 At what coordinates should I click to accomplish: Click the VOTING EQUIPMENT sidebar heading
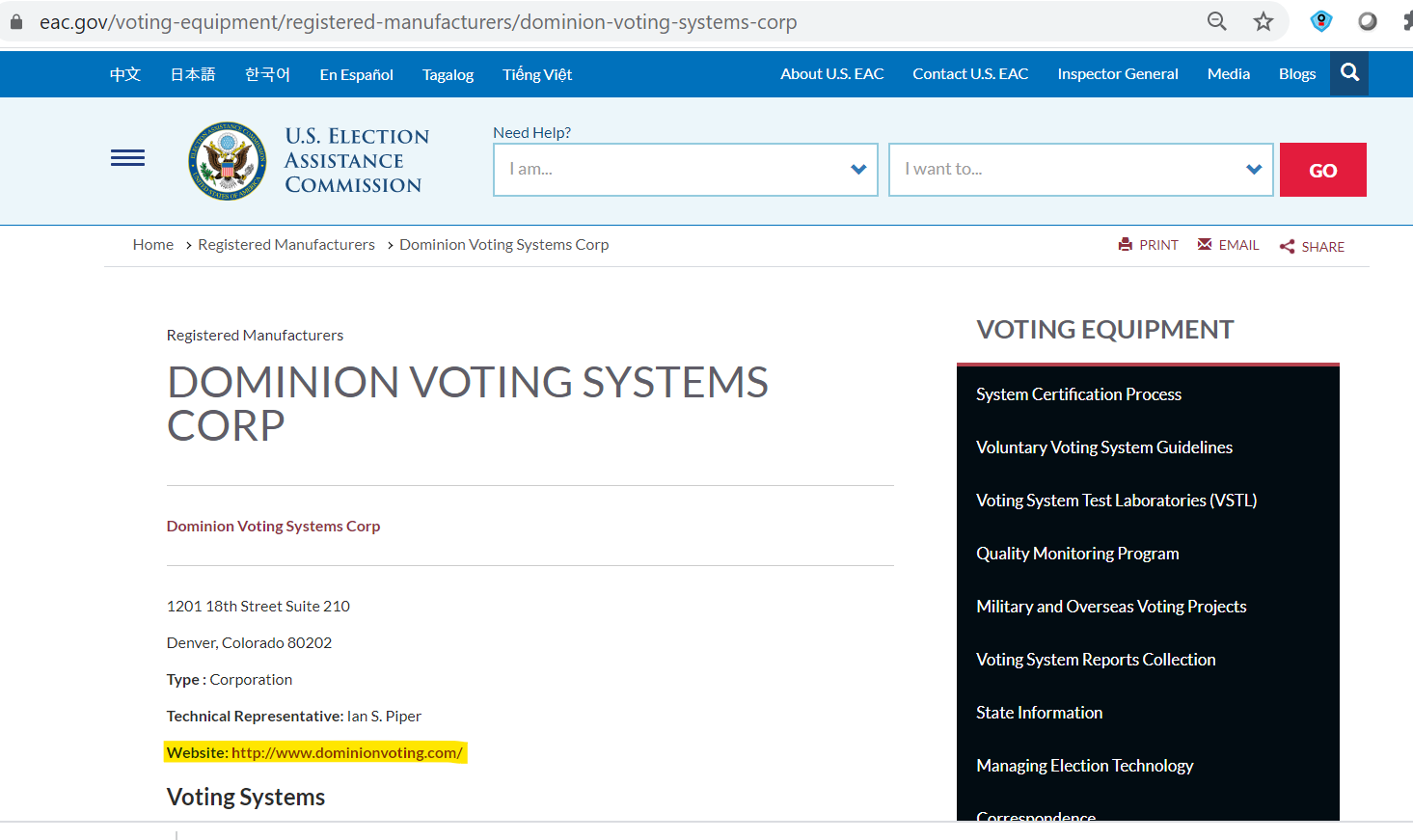click(x=1104, y=330)
